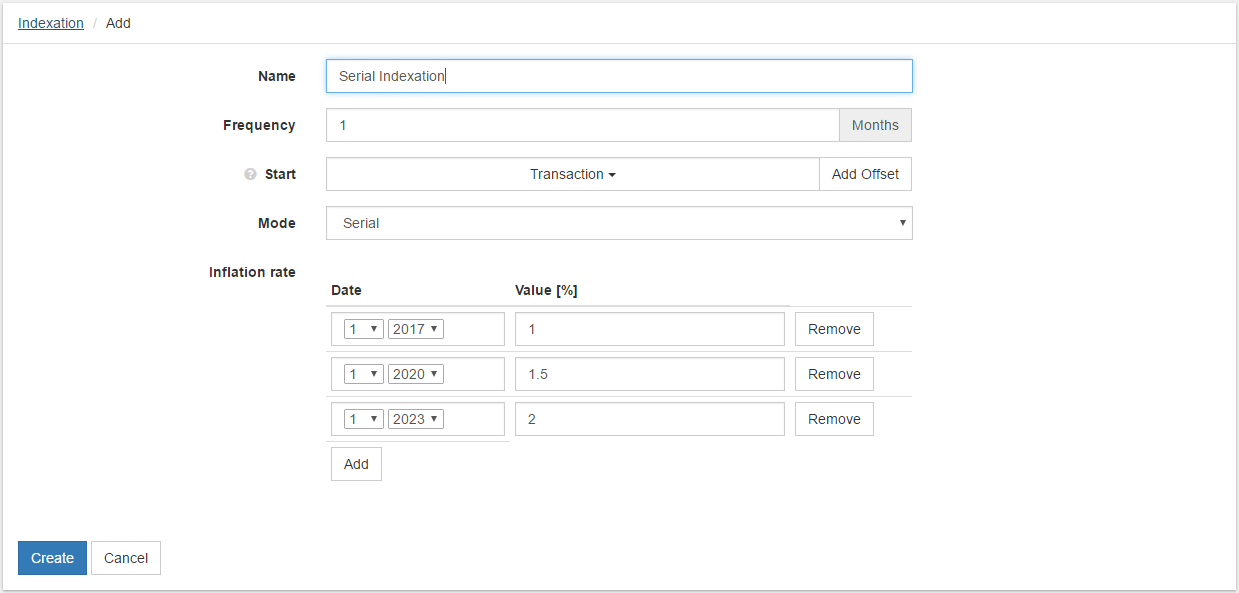Click the Add Offset button

pyautogui.click(x=865, y=174)
